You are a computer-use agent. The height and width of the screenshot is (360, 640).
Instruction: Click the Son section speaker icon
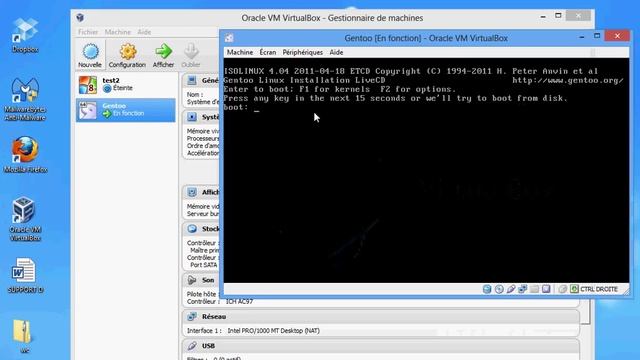[x=191, y=280]
